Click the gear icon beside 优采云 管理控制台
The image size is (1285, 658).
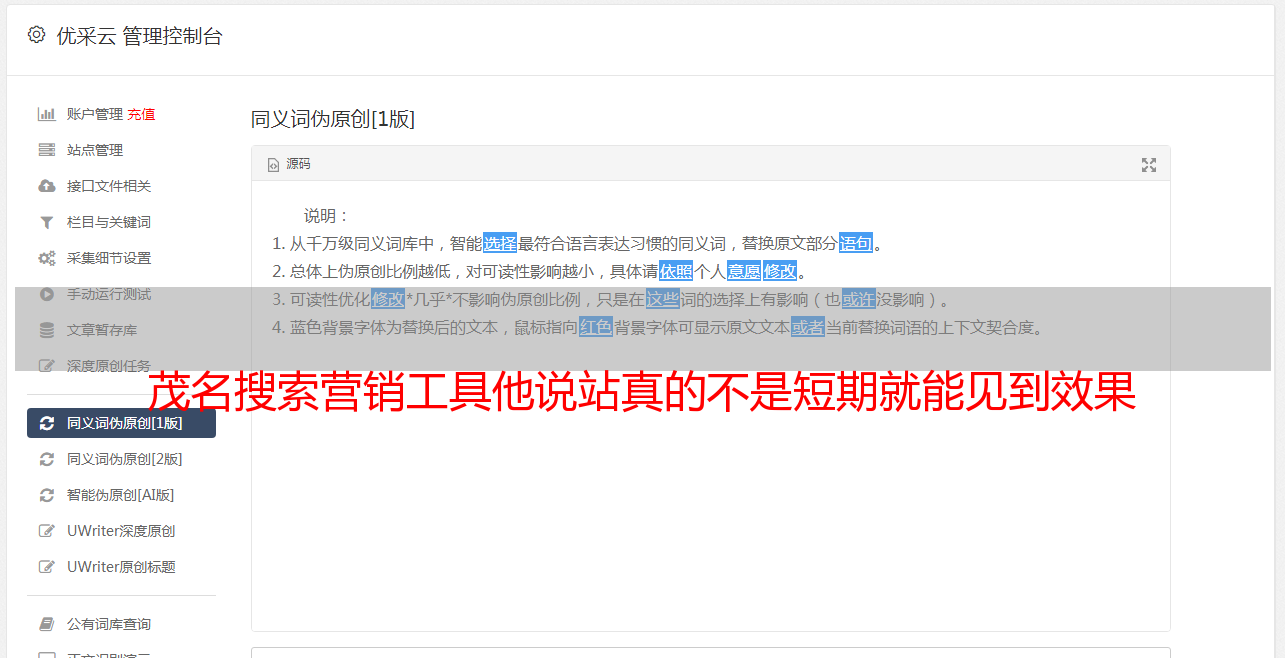point(37,35)
